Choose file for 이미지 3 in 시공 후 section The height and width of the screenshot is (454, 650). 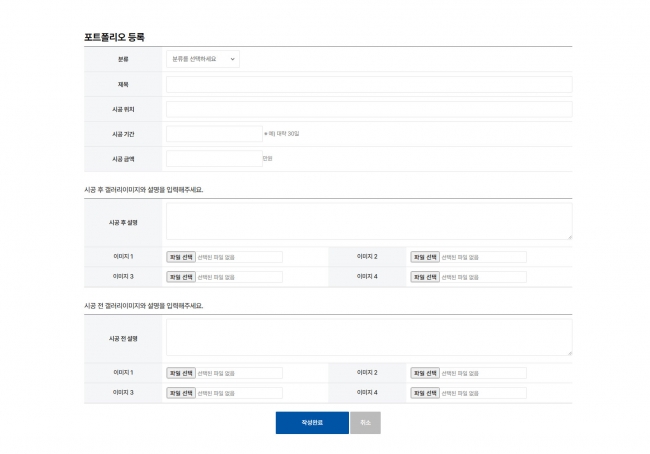(181, 277)
